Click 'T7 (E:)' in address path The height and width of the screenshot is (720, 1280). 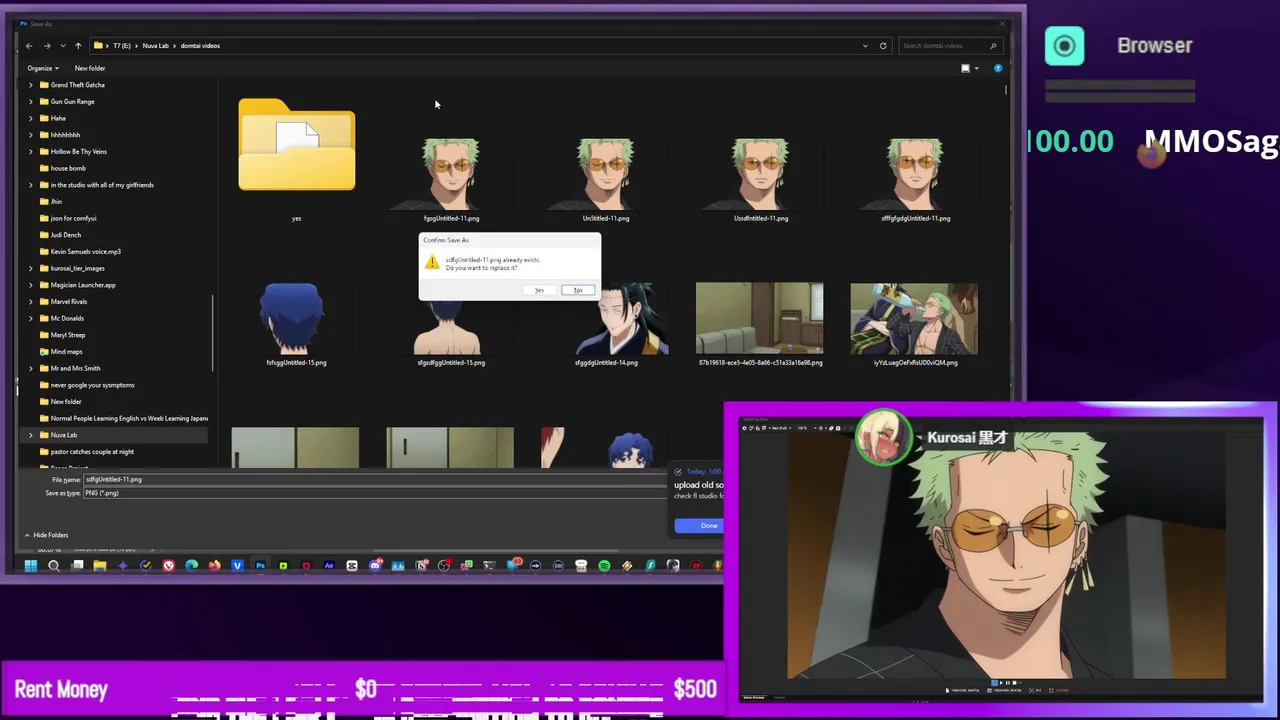coord(121,45)
